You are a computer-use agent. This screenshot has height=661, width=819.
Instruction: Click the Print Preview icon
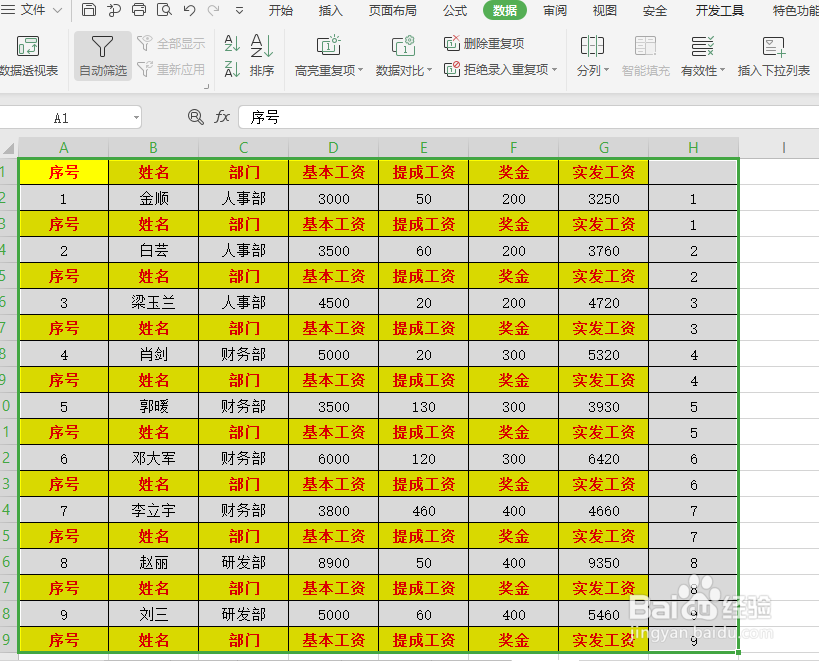tap(164, 10)
